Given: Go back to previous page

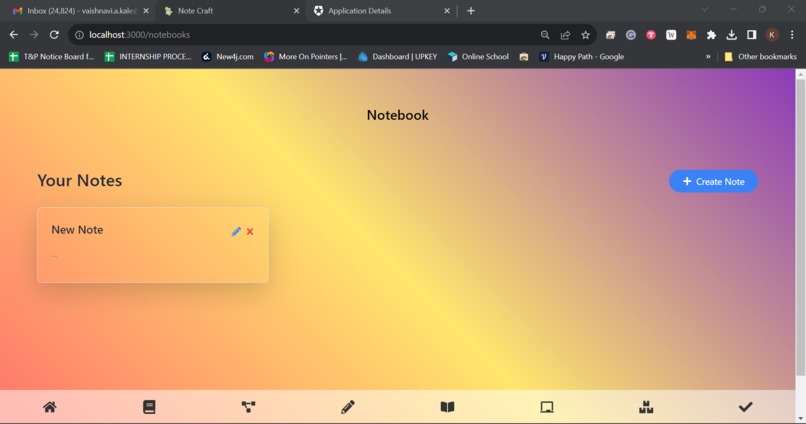Looking at the screenshot, I should point(14,35).
